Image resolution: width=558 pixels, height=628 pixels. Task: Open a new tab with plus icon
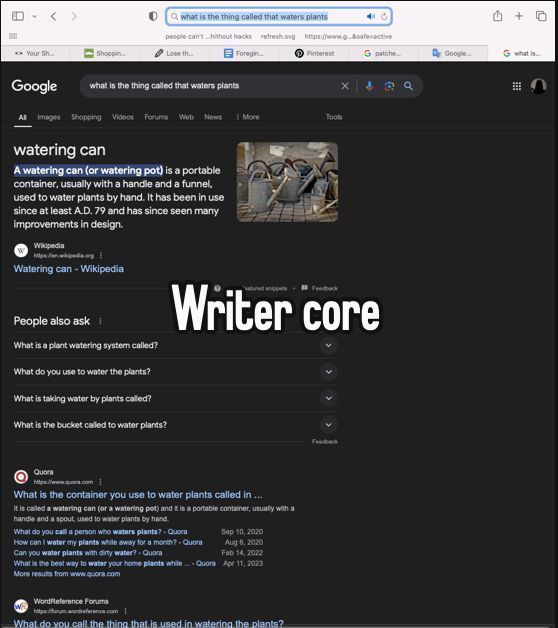(519, 16)
